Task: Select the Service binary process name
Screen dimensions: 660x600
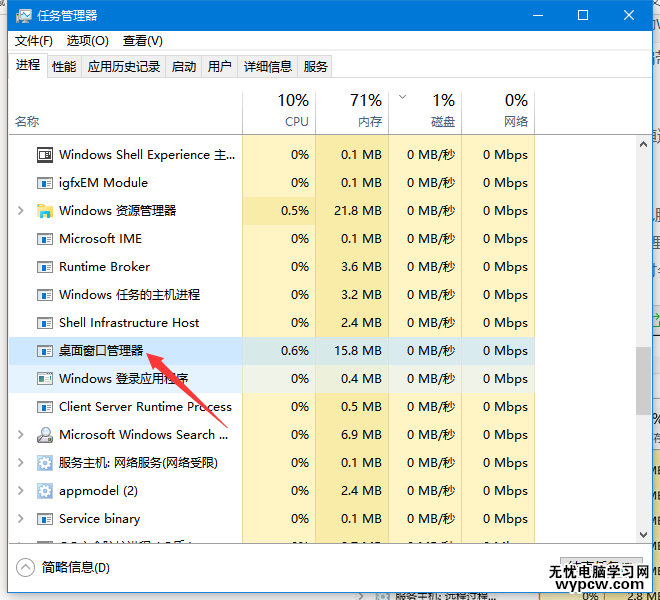Action: click(x=99, y=519)
